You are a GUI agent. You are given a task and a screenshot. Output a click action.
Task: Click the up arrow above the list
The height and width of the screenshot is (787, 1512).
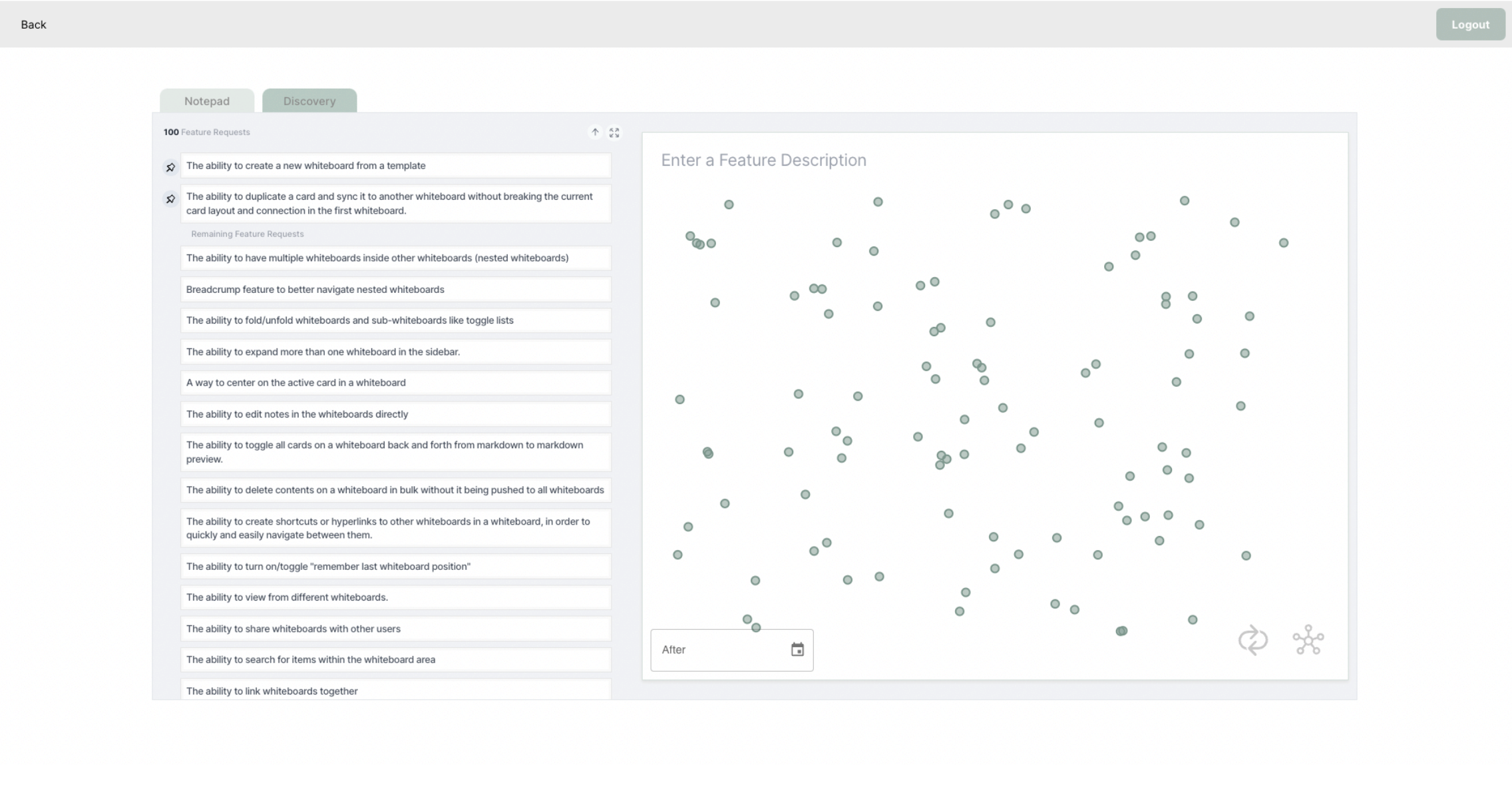tap(595, 132)
